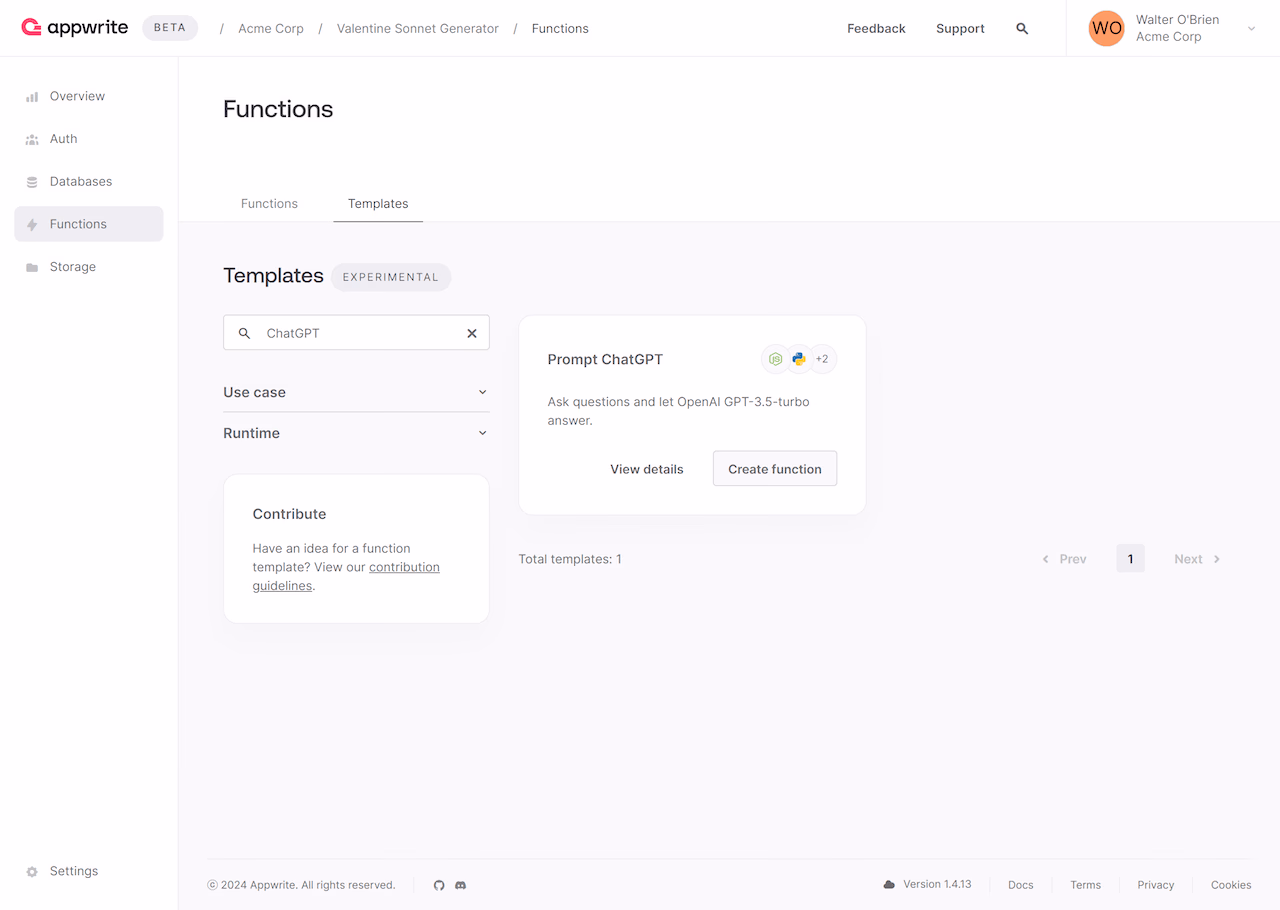Click the EXPERIMENTAL badge

(x=391, y=277)
